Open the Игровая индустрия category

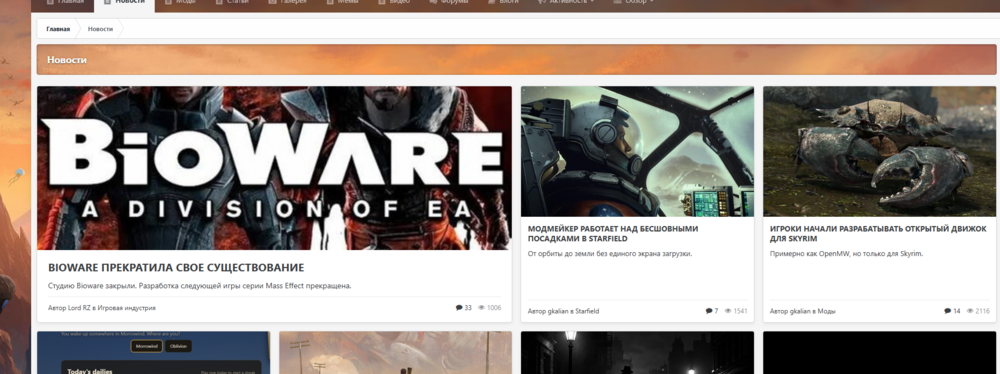126,308
